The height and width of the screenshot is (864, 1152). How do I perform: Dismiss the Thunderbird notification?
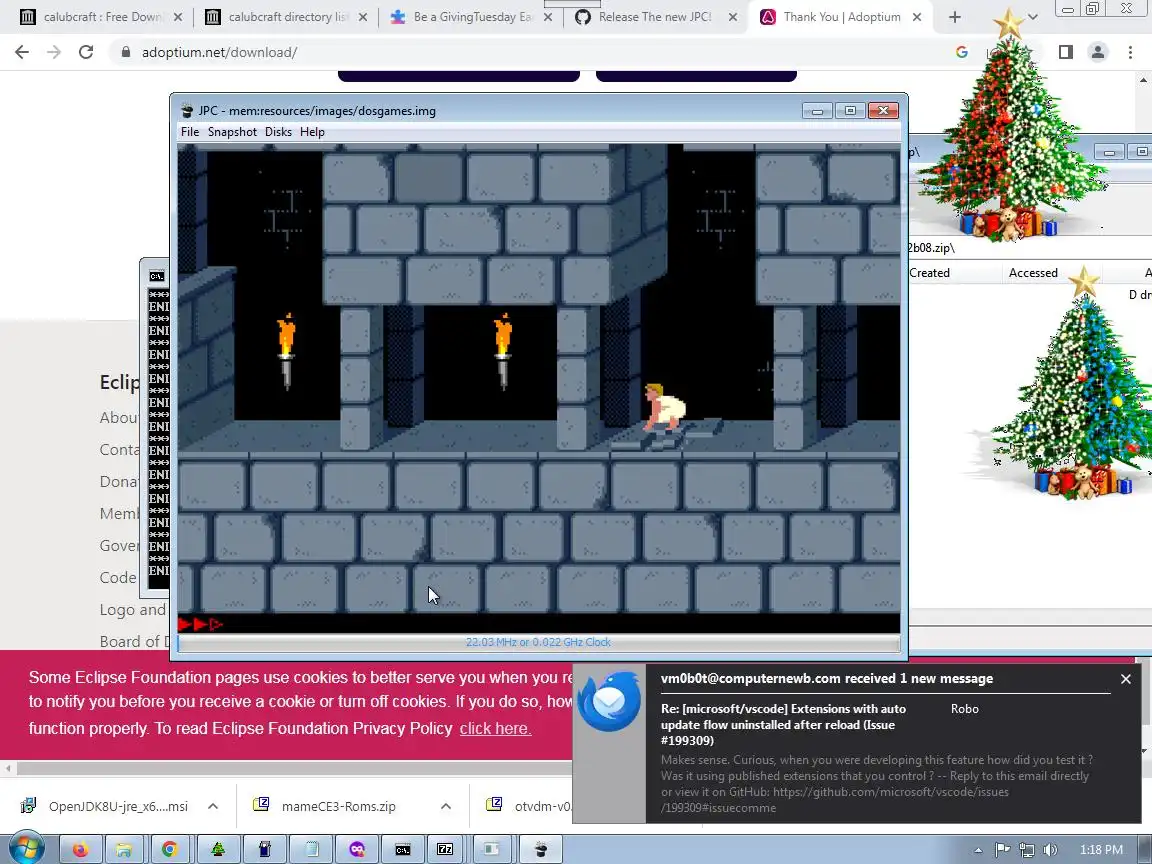pyautogui.click(x=1126, y=679)
